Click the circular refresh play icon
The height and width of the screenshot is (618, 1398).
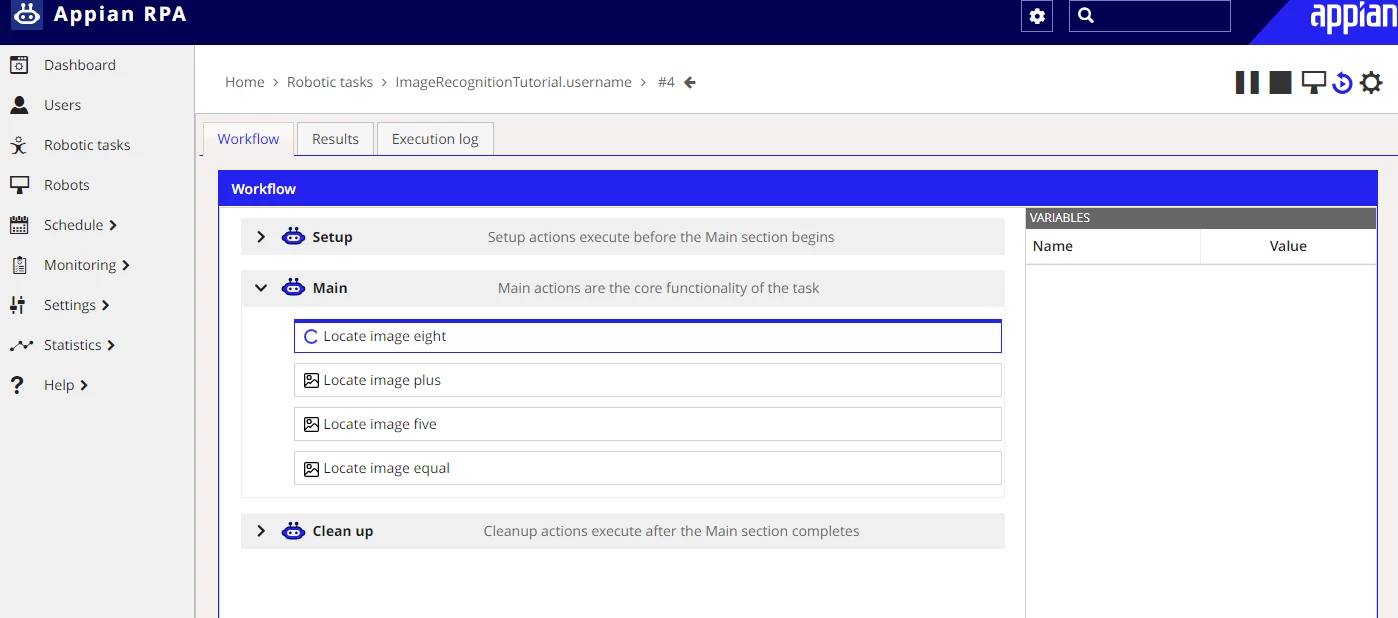(x=1342, y=83)
